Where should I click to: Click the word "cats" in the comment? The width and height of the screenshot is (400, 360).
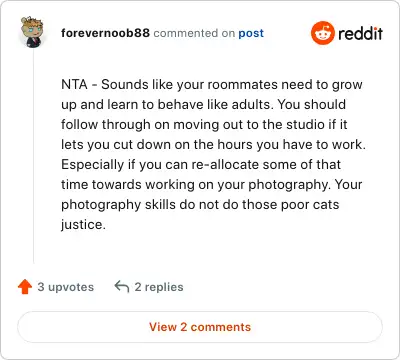point(326,205)
